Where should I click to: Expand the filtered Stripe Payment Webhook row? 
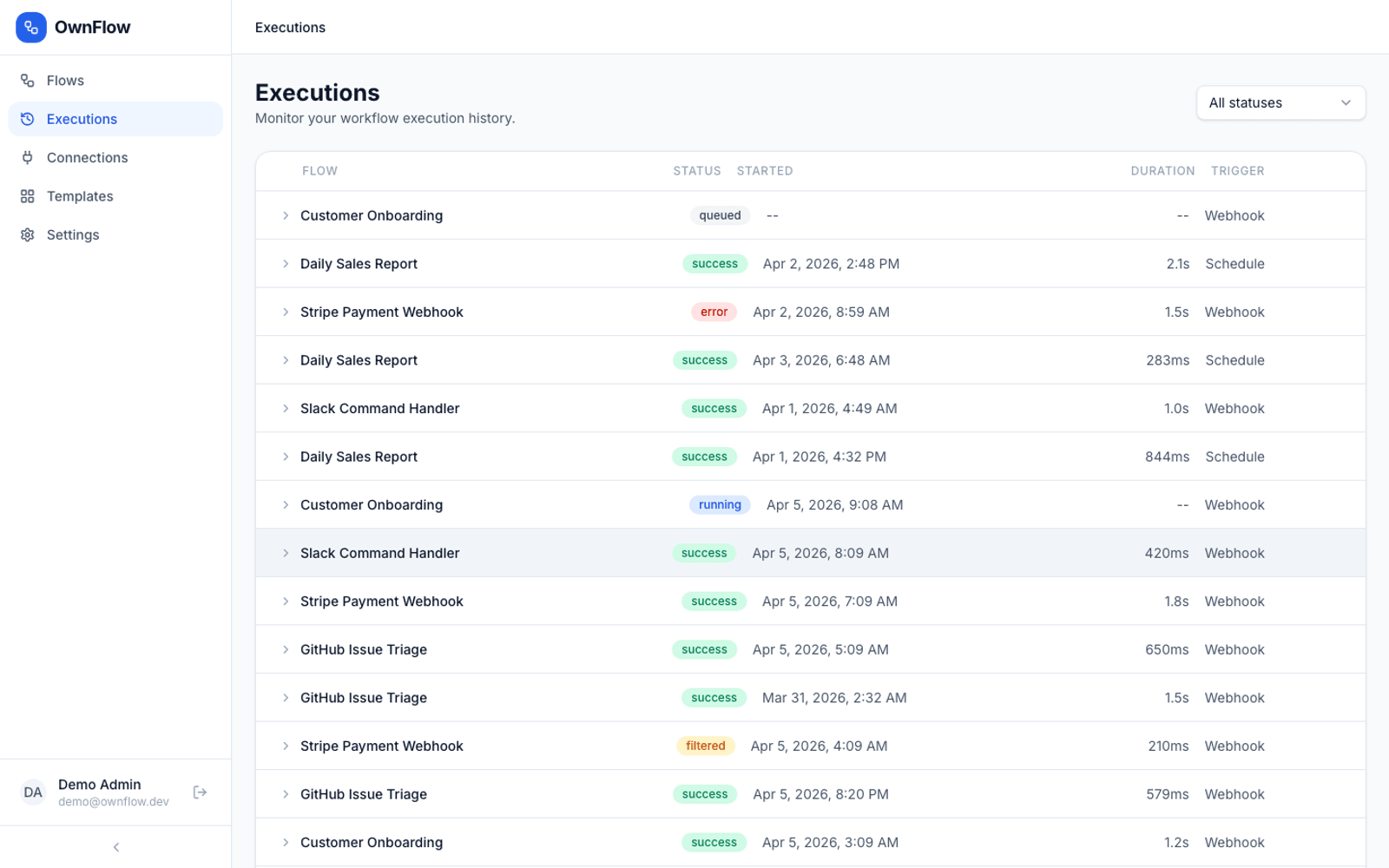tap(286, 746)
